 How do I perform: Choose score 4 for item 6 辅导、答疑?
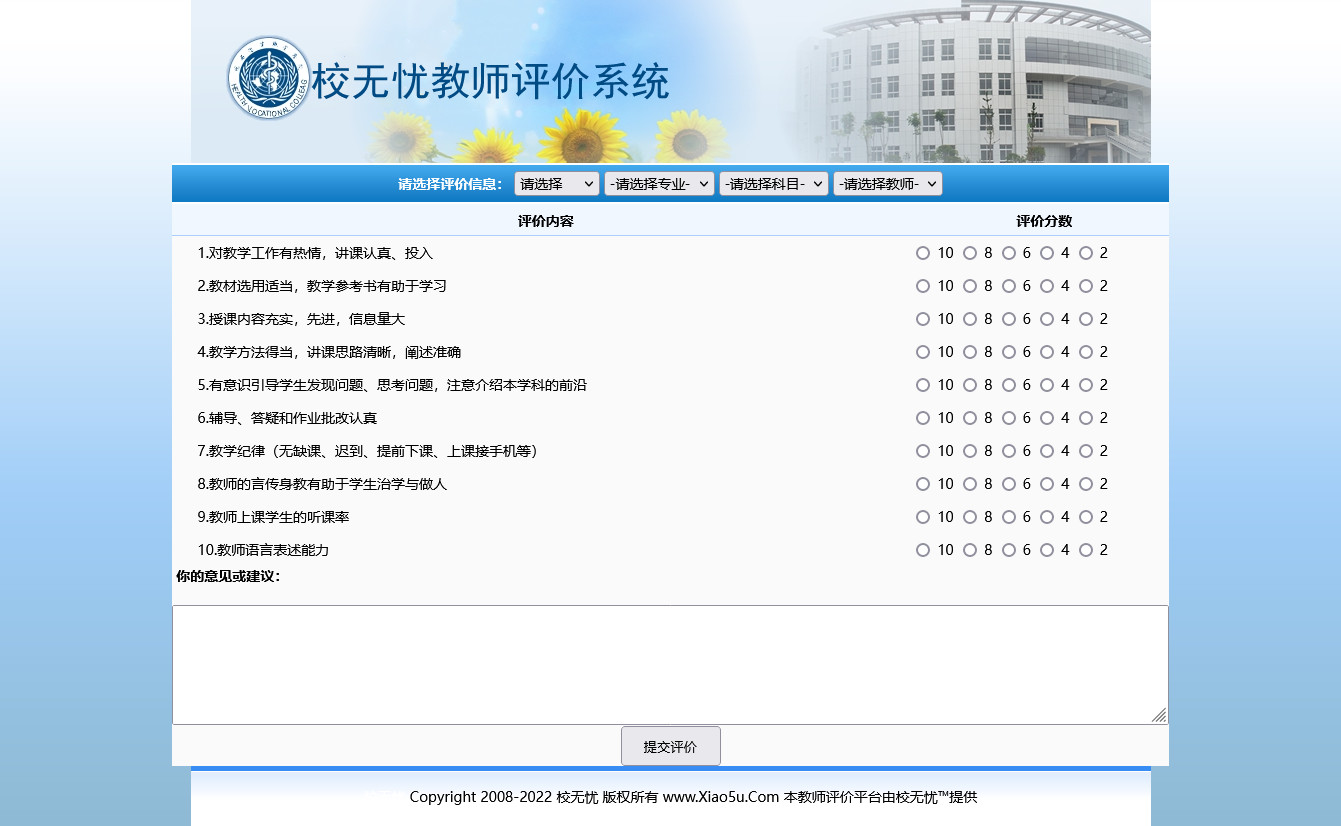click(1047, 418)
